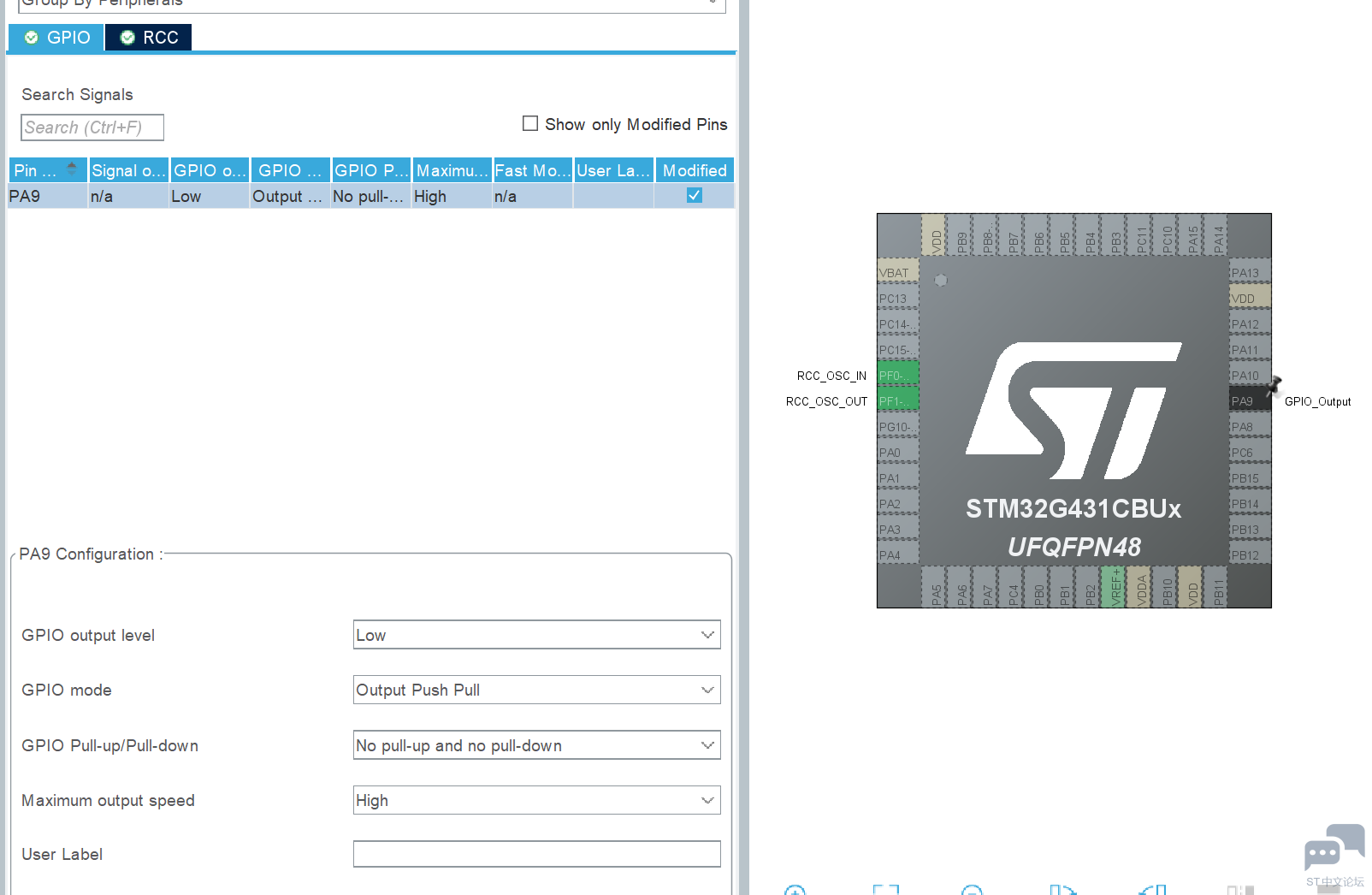Click the Signal o... column header
Image resolution: width=1372 pixels, height=895 pixels.
[129, 170]
